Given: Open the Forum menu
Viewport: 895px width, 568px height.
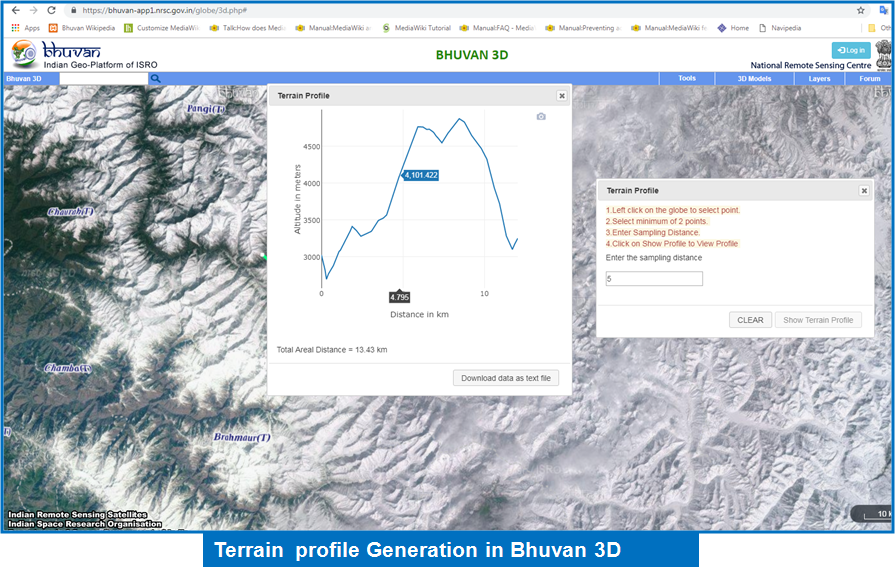Looking at the screenshot, I should (869, 79).
